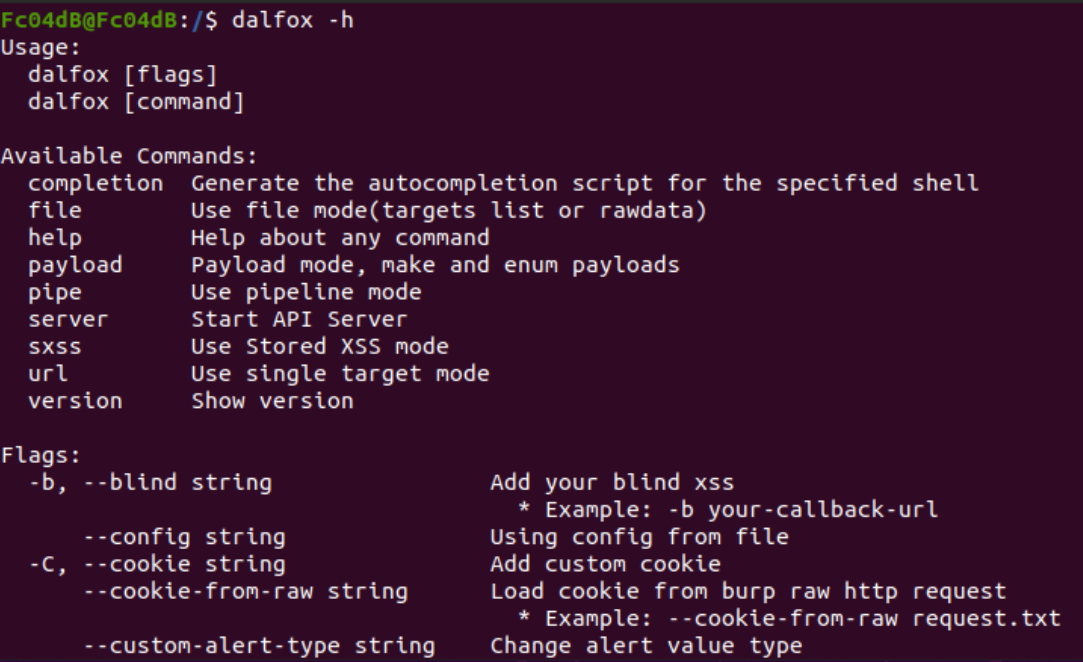Click the 'version' command name
1083x662 pixels.
click(75, 401)
